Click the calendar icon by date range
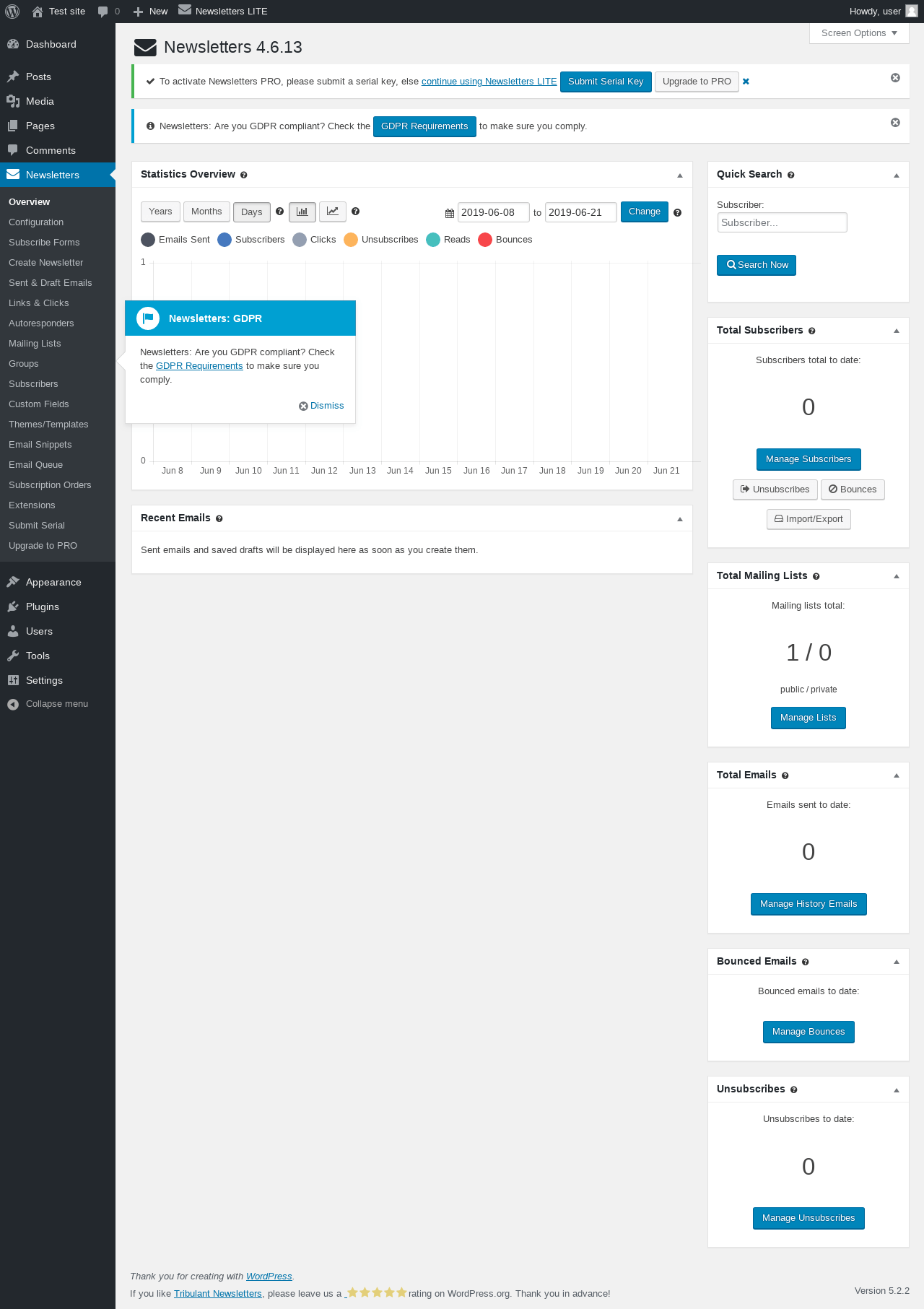The image size is (924, 1309). [x=450, y=213]
